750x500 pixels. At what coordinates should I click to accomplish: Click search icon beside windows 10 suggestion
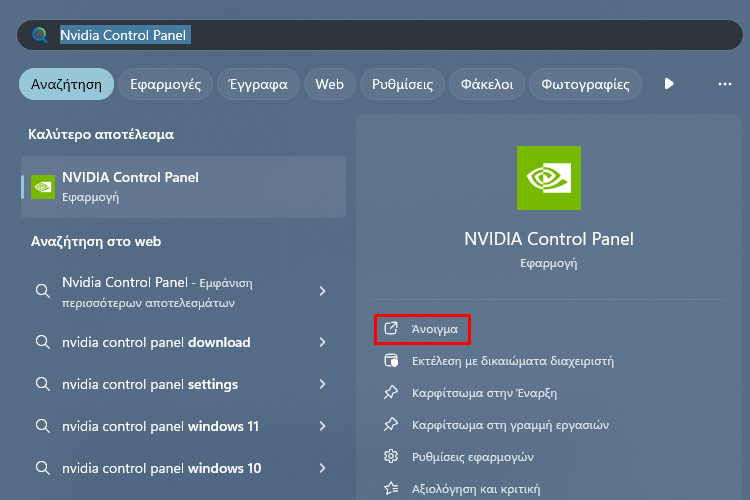43,468
